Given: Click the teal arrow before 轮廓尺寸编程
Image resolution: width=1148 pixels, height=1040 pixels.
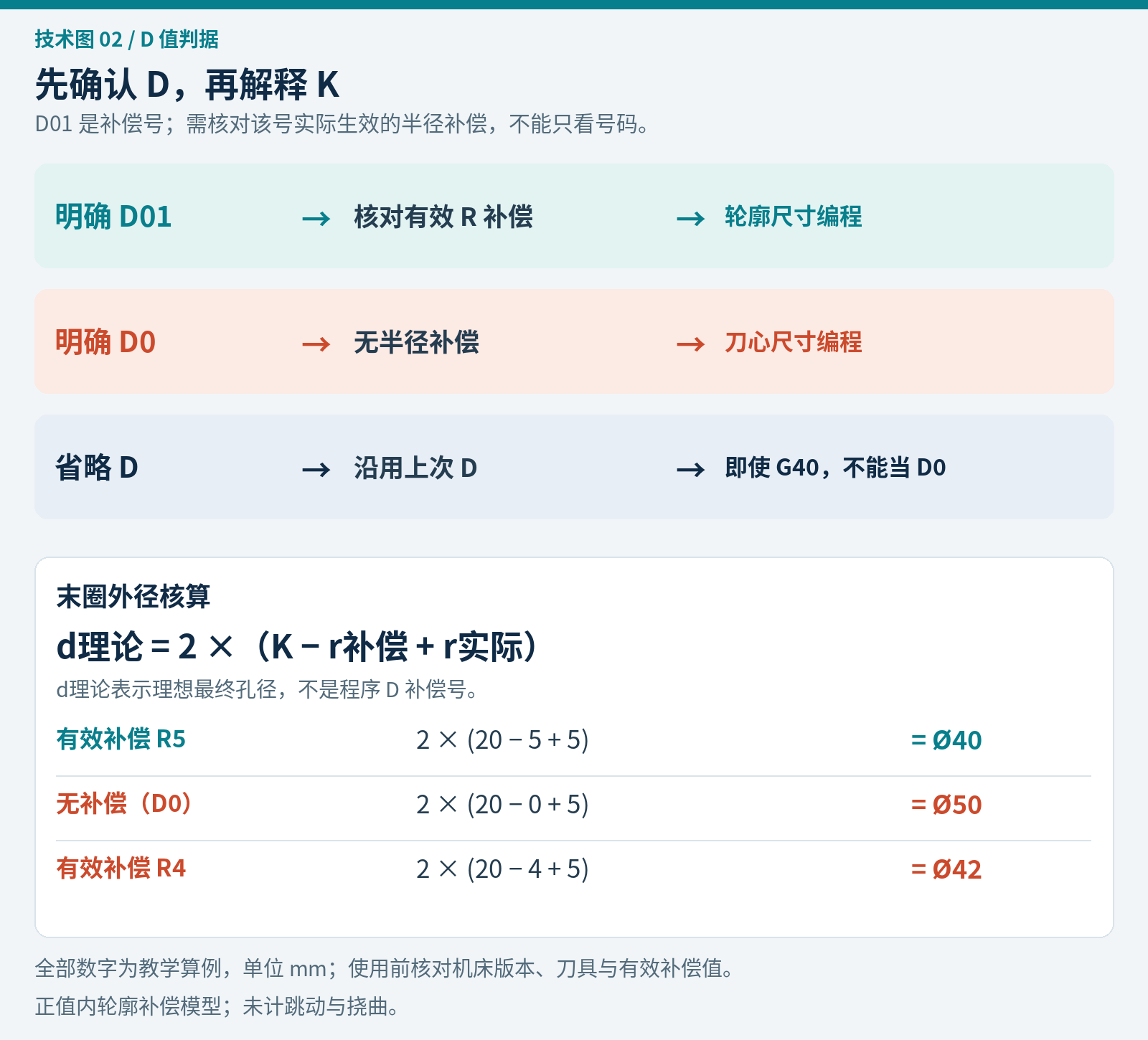Looking at the screenshot, I should [x=691, y=218].
